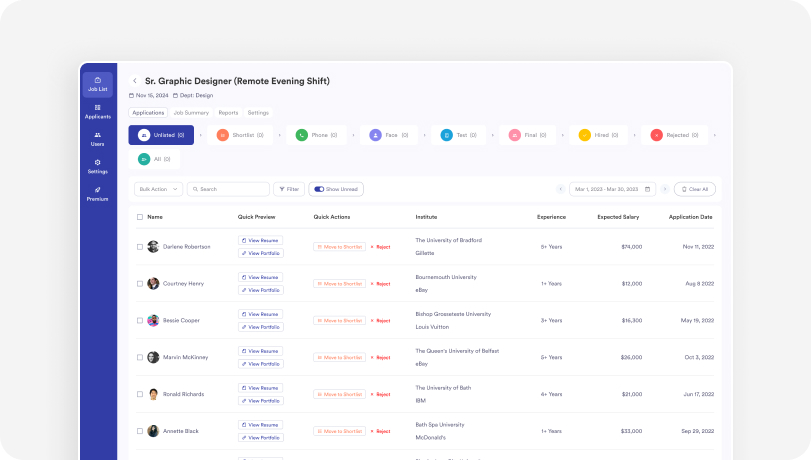Open the Filter options
This screenshot has width=811, height=460.
click(289, 189)
